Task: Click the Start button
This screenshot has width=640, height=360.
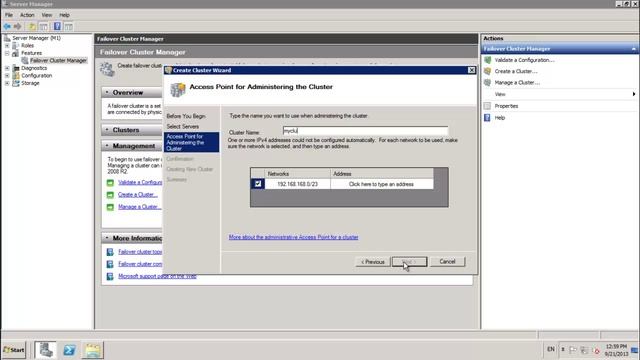Action: pos(14,350)
